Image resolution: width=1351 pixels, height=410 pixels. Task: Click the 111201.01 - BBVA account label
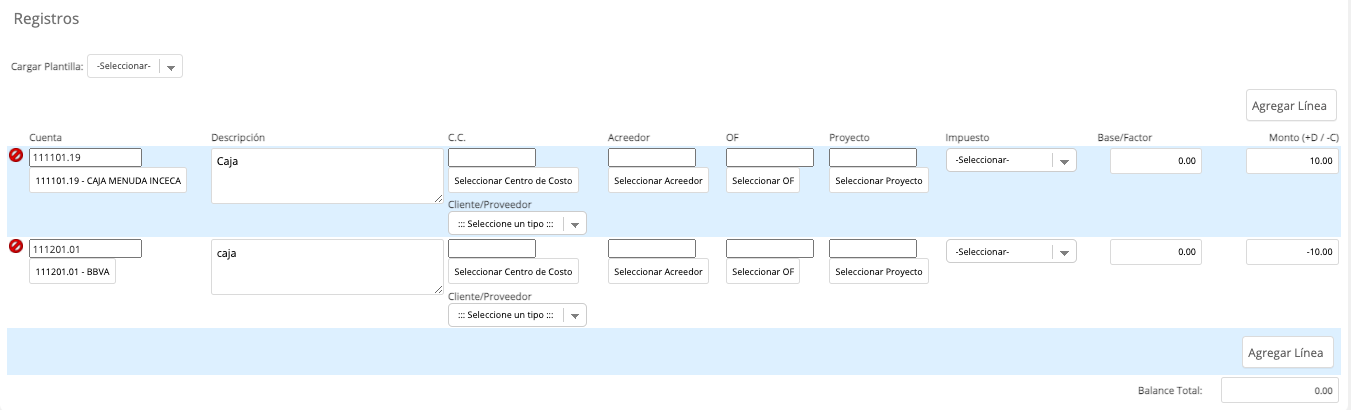pyautogui.click(x=72, y=271)
